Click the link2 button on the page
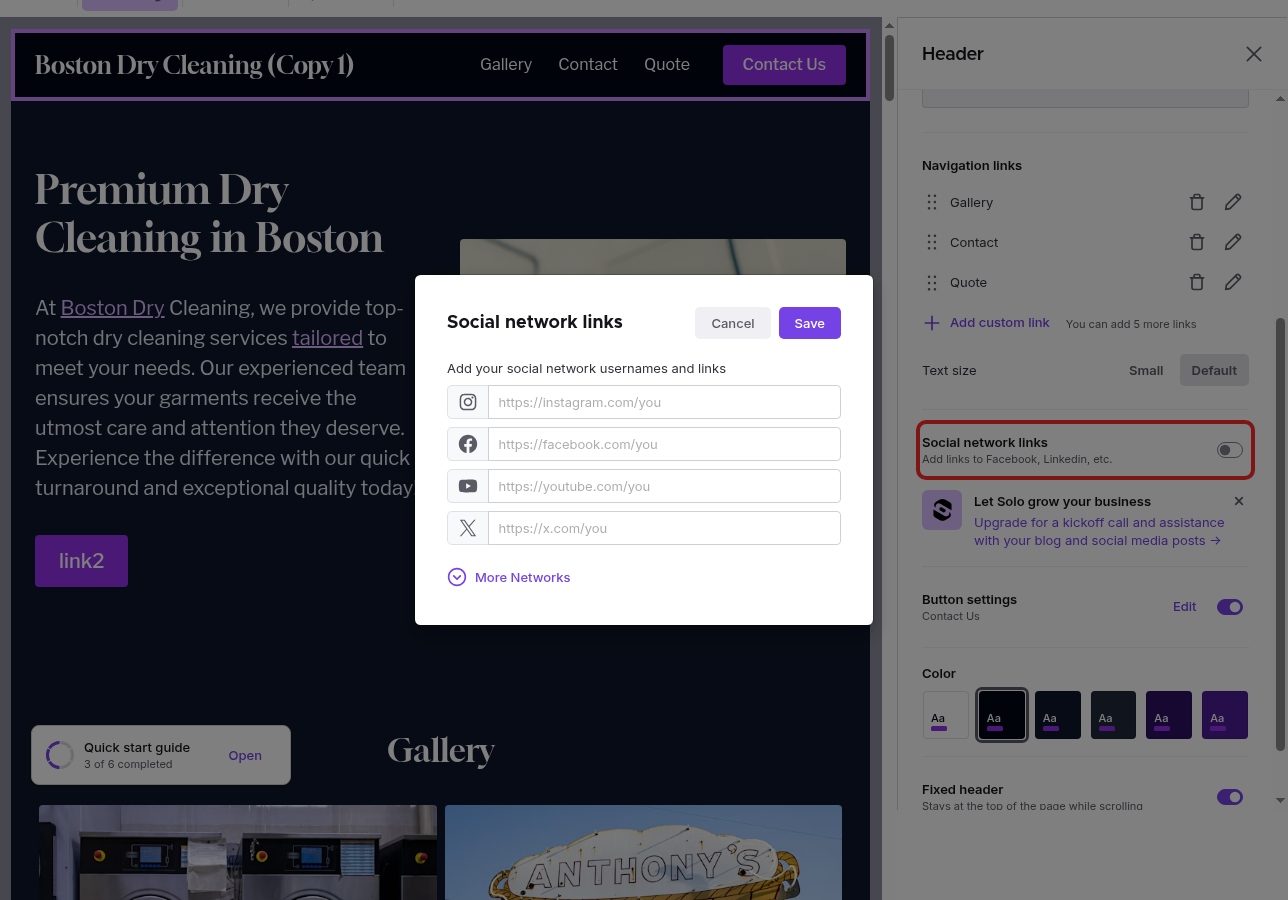 pos(81,560)
